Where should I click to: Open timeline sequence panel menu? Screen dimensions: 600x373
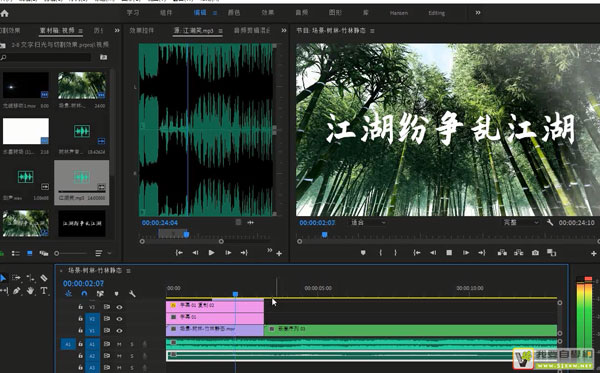pos(129,271)
